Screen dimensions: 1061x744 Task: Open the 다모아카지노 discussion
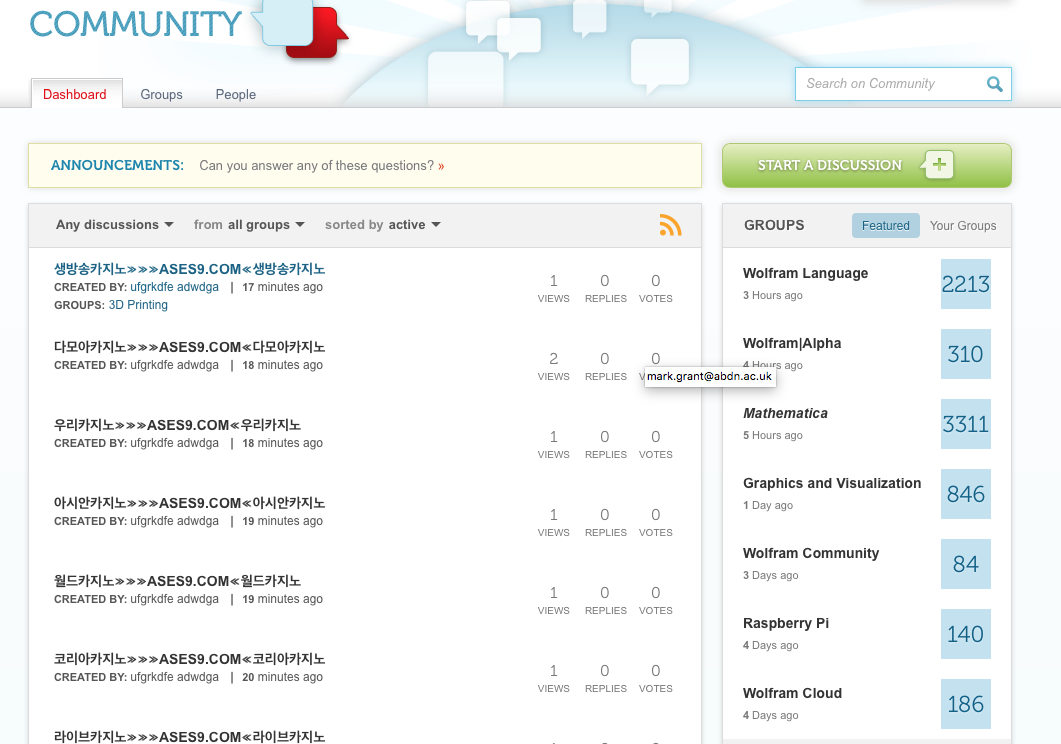click(189, 347)
